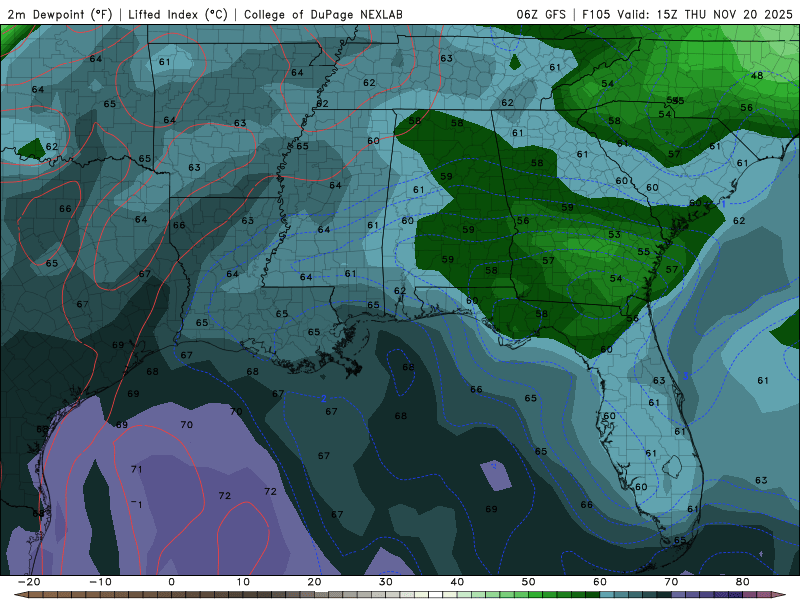This screenshot has width=800, height=600.
Task: Click the "06Z GFS" model run text
Action: 541,14
